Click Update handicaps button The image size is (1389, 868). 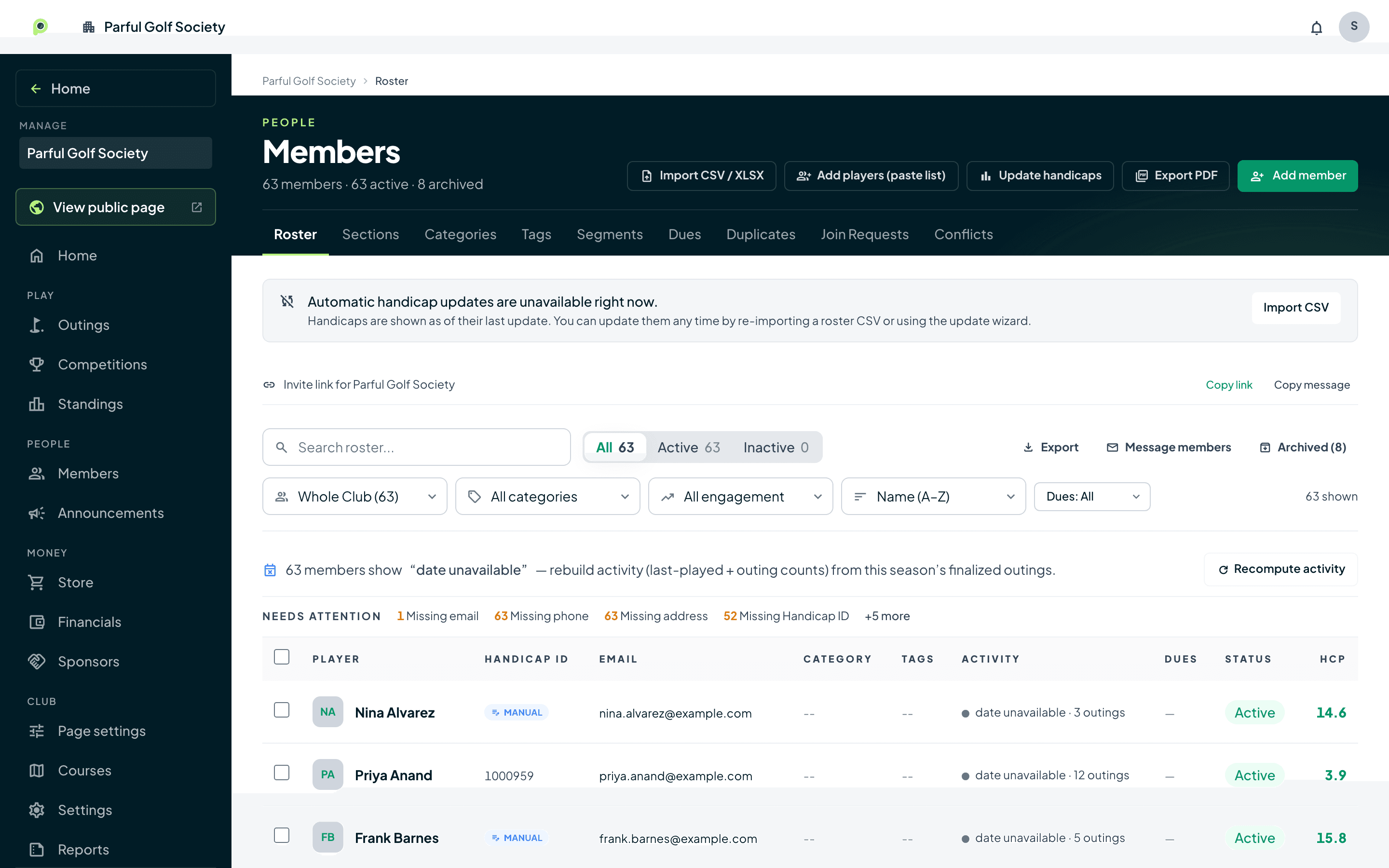(1040, 176)
